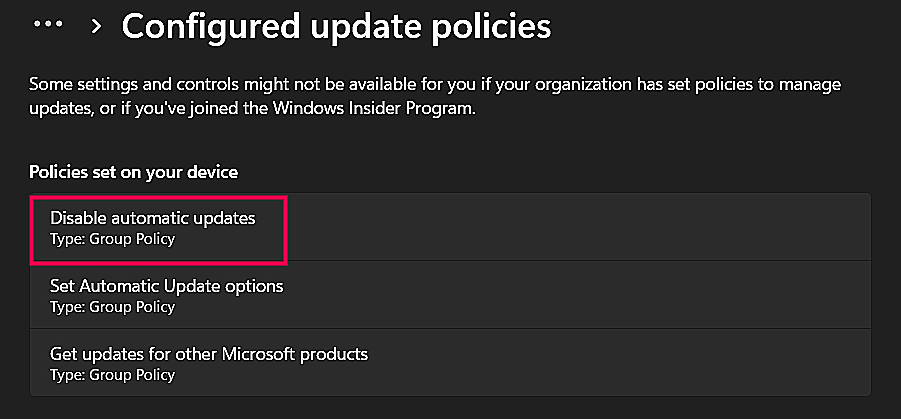Viewport: 901px width, 419px height.
Task: Click empty right side of Set Automatic Update options row
Action: click(650, 295)
